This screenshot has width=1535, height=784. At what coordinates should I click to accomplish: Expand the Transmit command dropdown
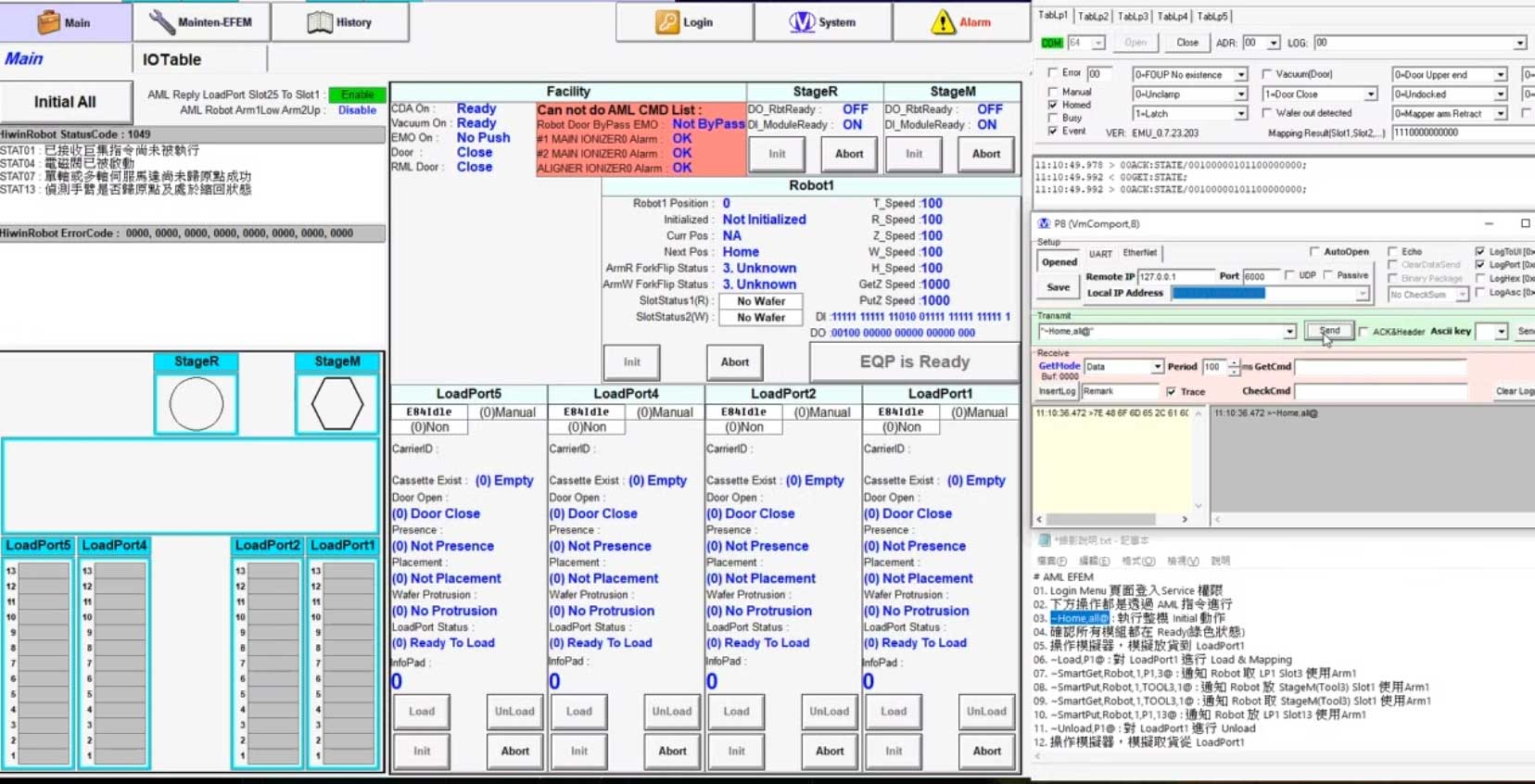click(x=1289, y=332)
